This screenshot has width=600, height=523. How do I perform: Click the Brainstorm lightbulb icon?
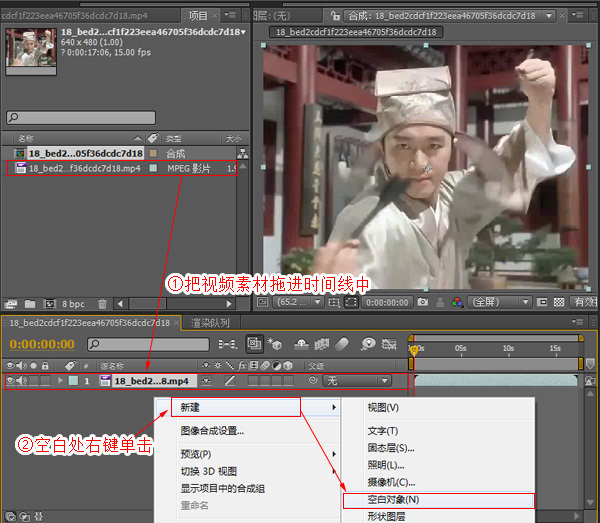(368, 344)
